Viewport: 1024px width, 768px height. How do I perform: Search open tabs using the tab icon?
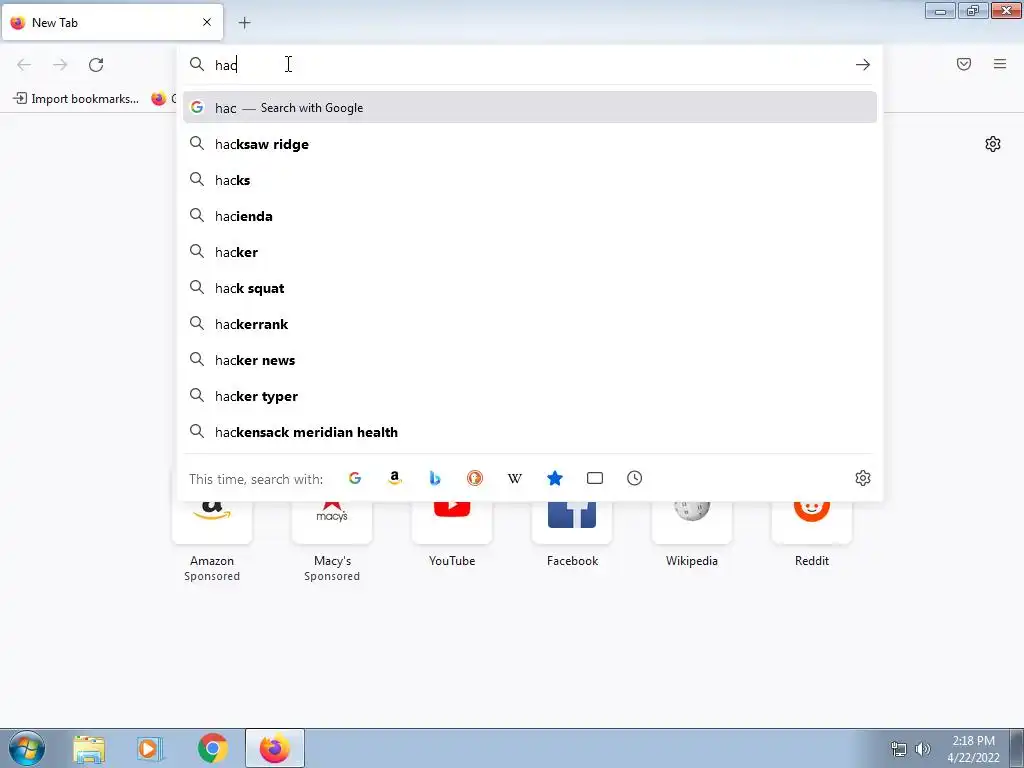tap(594, 478)
